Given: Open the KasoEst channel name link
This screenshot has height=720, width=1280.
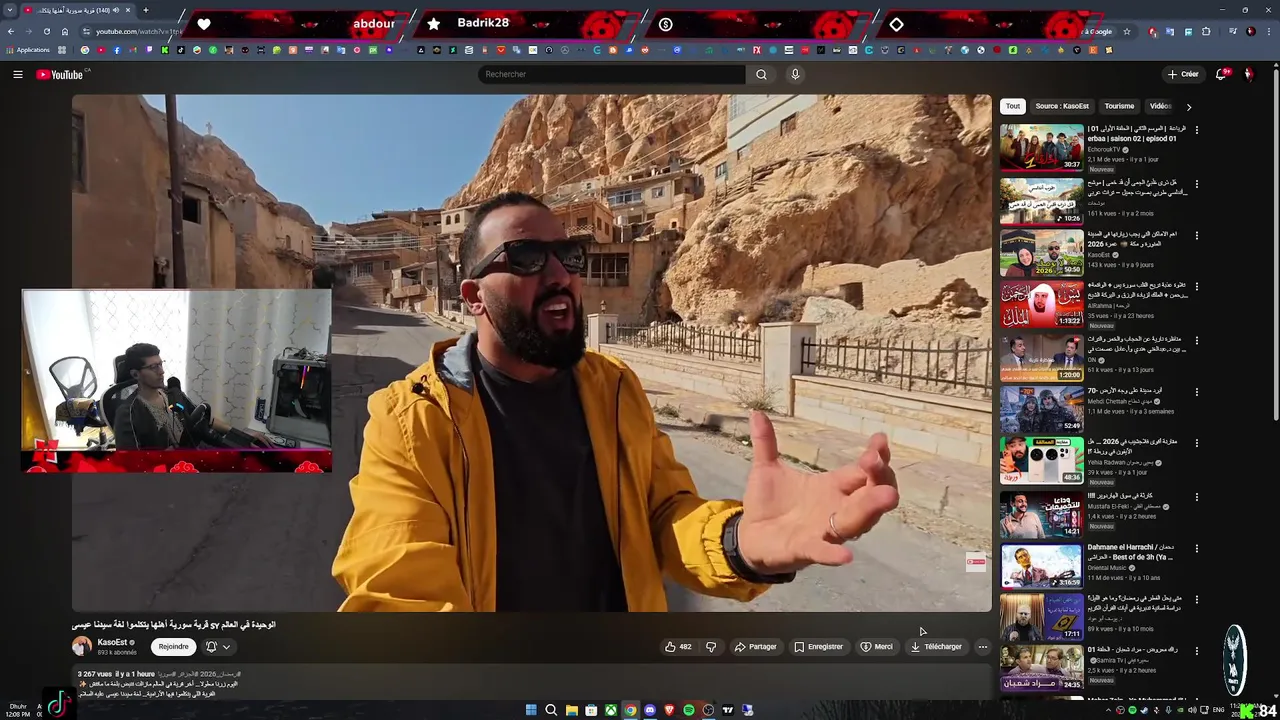Looking at the screenshot, I should 112,642.
